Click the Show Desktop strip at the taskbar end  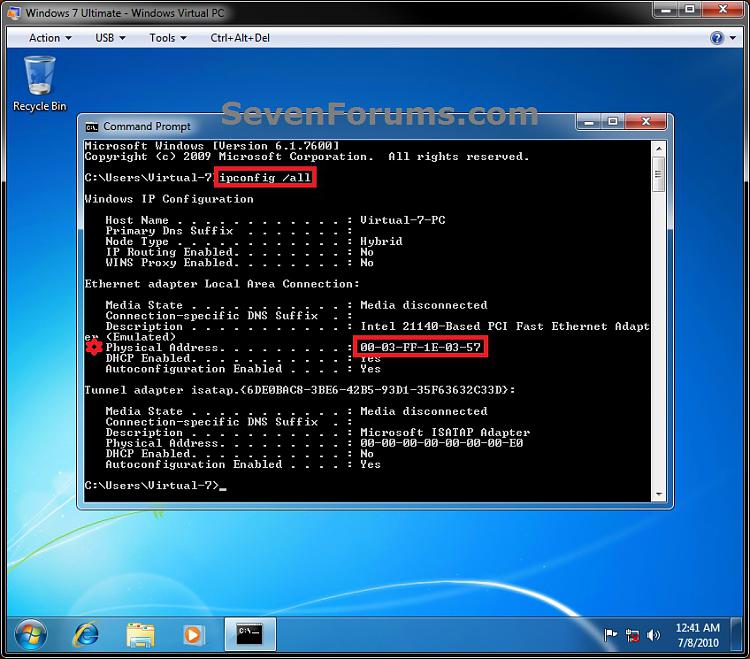[738, 635]
